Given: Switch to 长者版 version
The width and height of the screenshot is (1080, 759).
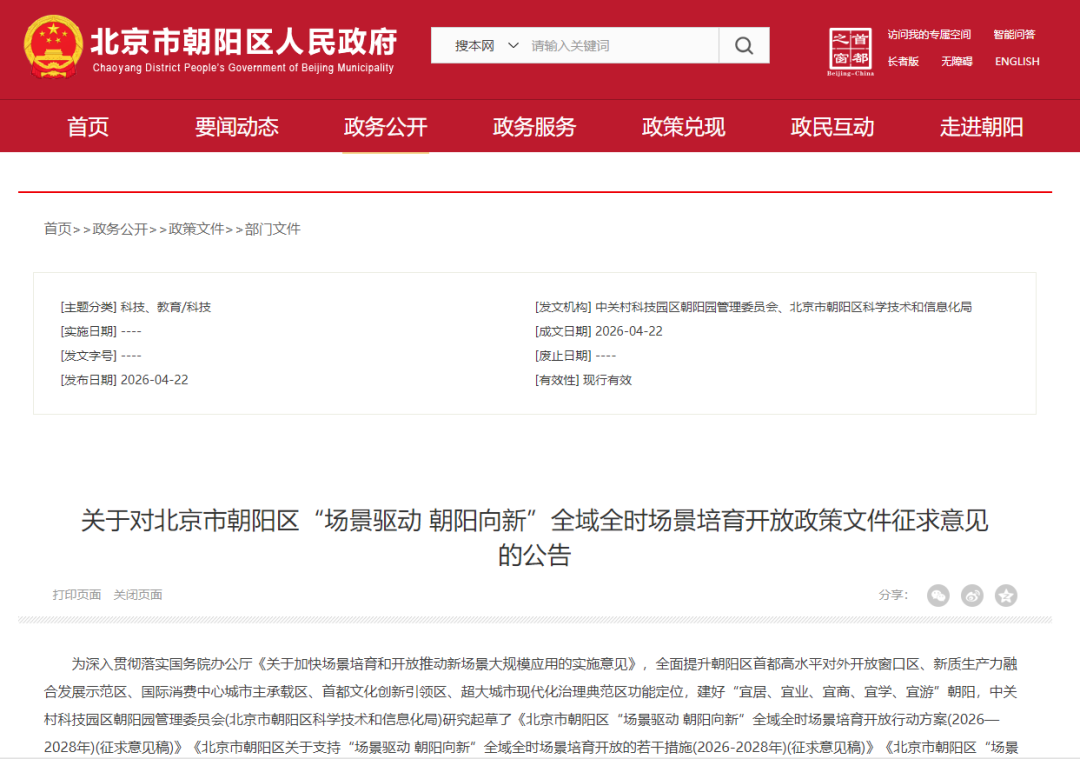Looking at the screenshot, I should (903, 61).
